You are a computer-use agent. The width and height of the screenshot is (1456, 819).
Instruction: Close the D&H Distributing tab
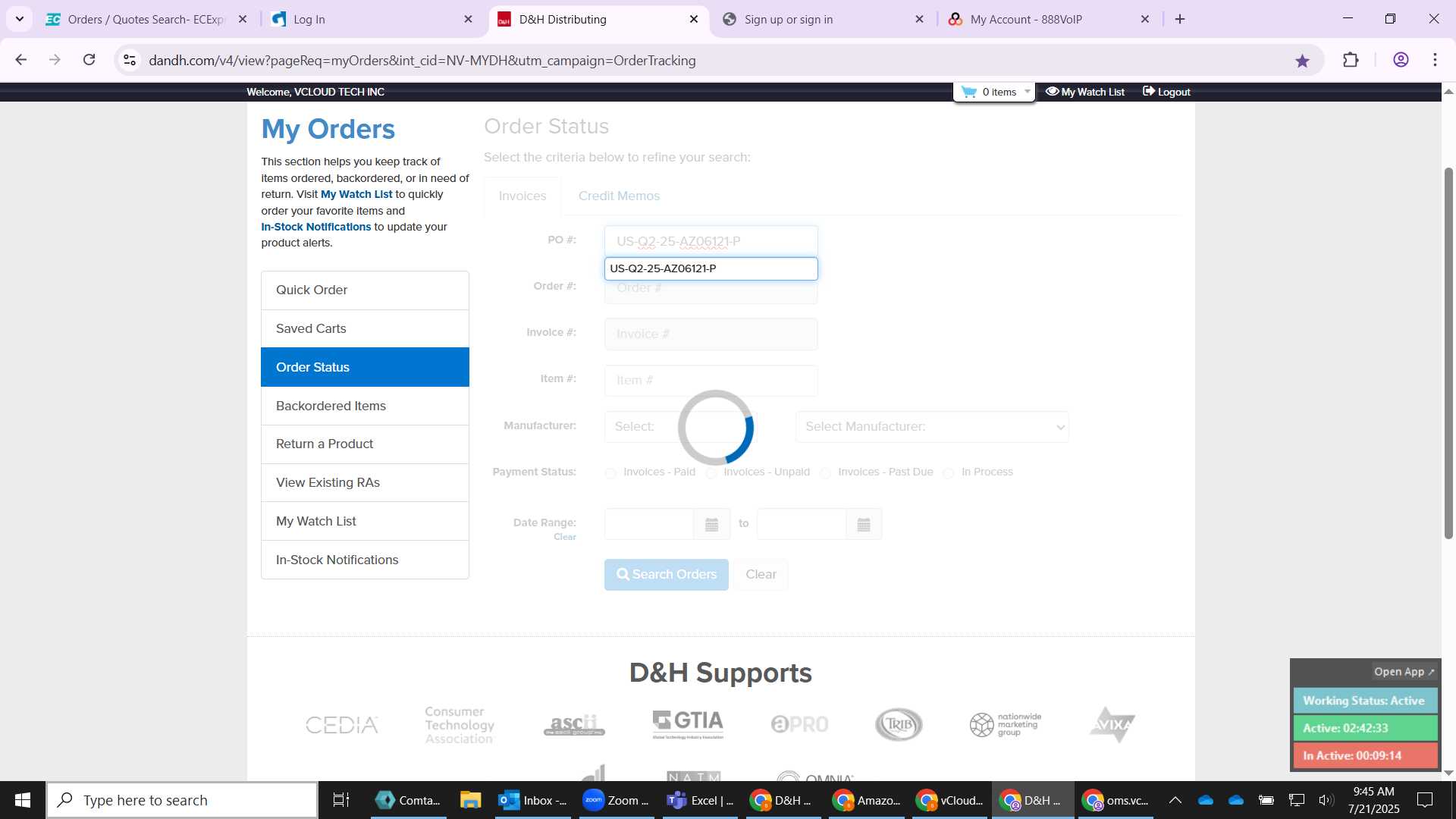point(694,19)
